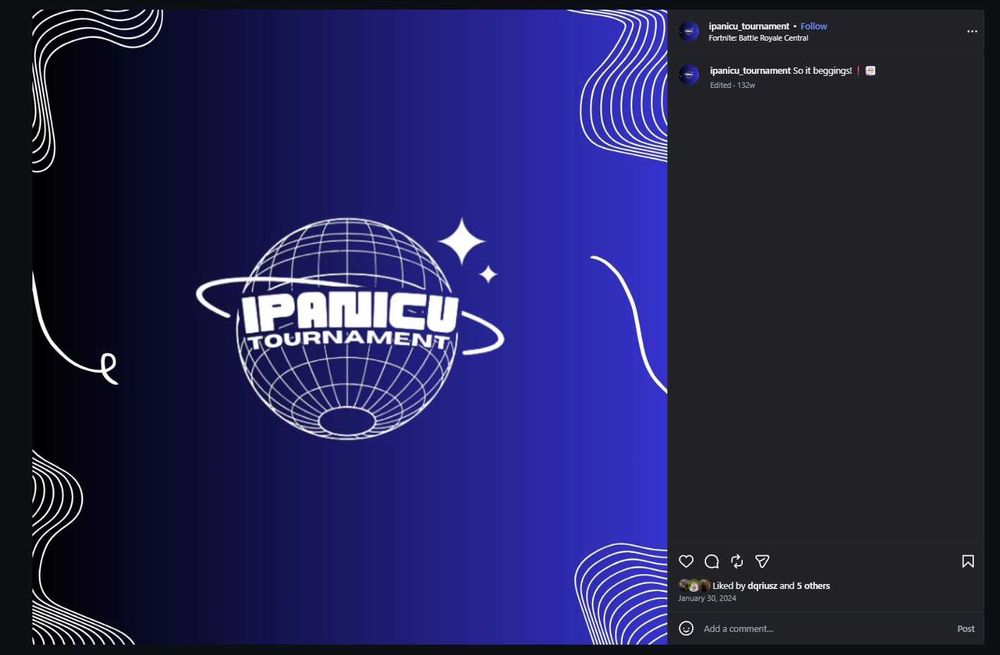Open the profile picture beside the caption
Image resolution: width=1000 pixels, height=655 pixels.
click(689, 75)
